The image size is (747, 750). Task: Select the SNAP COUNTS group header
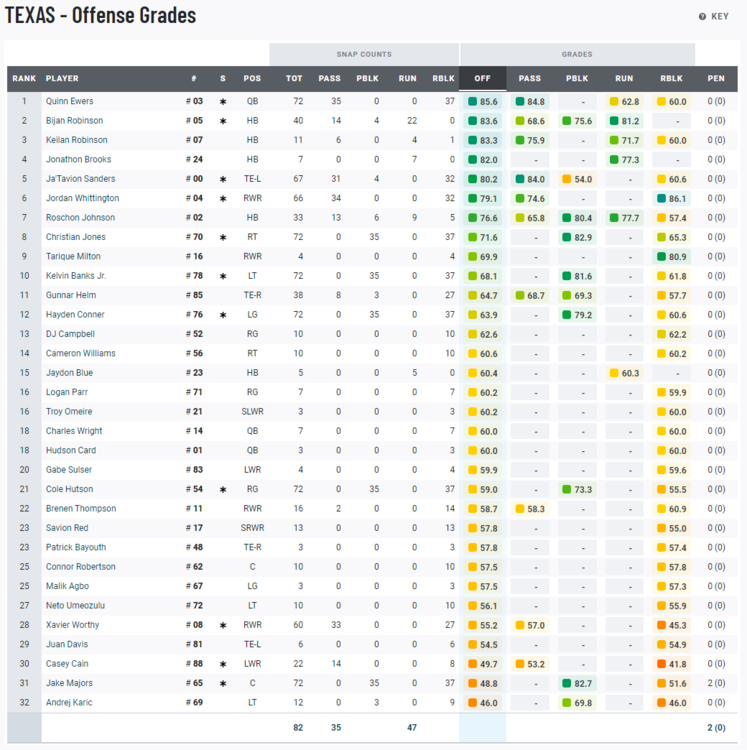(363, 54)
